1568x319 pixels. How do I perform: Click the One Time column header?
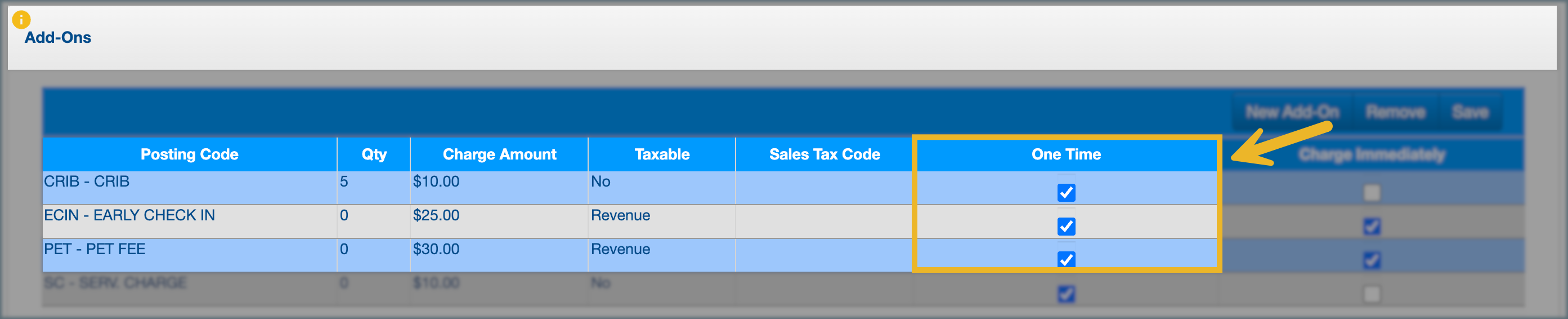pyautogui.click(x=1066, y=154)
